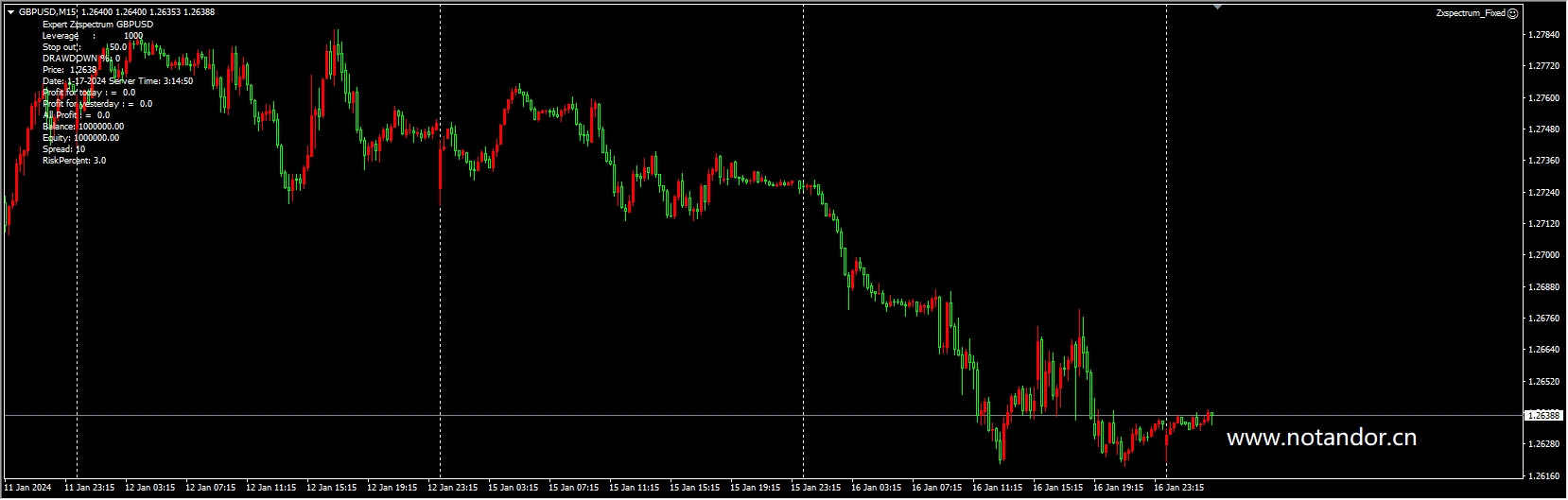Click the Date and Server Time line

click(117, 81)
